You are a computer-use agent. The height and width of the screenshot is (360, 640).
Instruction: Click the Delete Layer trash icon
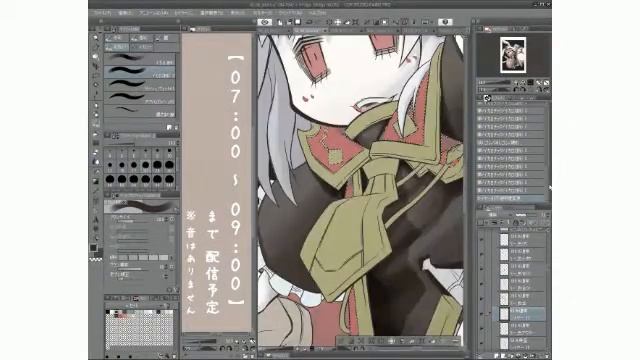547,356
